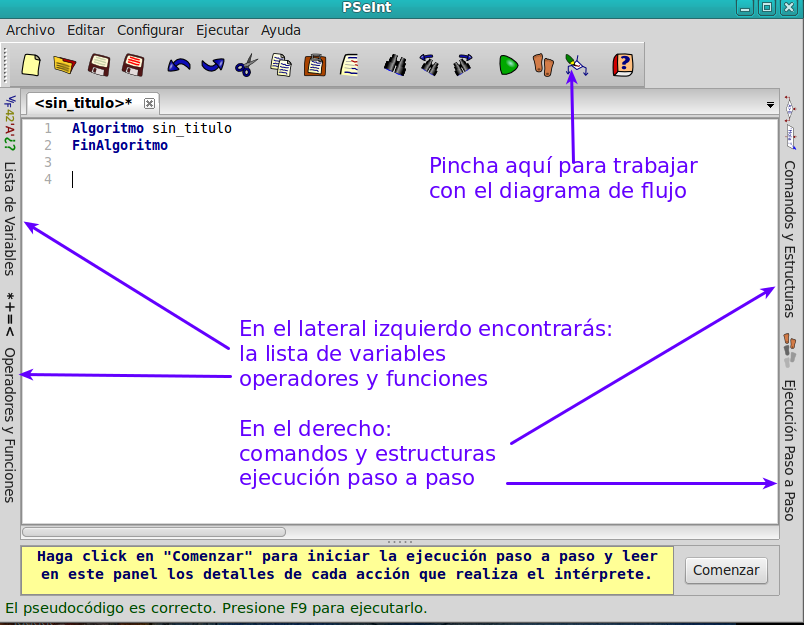This screenshot has width=805, height=626.
Task: Paste using clipboard icon
Action: 315,65
